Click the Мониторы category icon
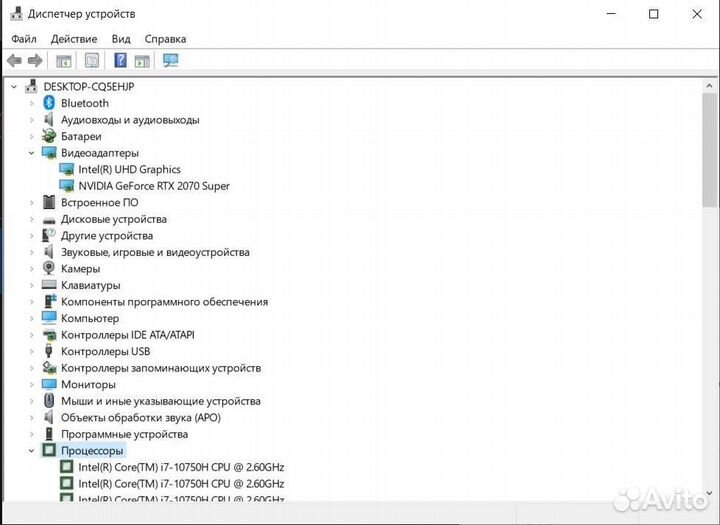 click(49, 384)
